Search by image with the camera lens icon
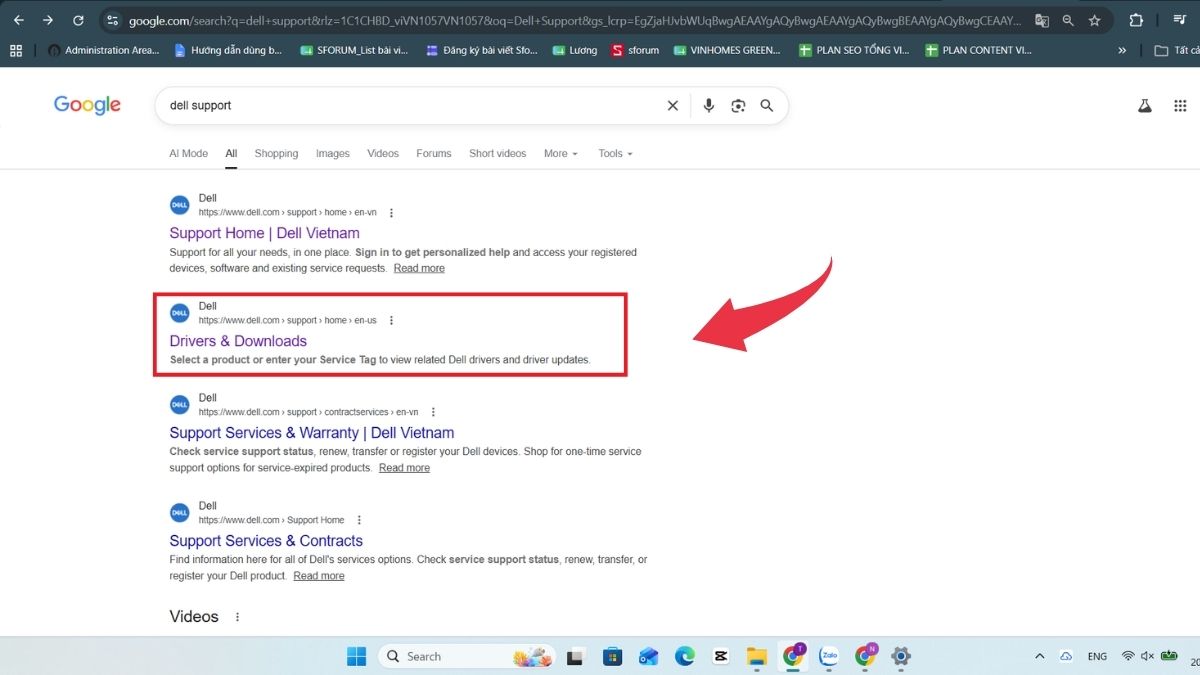Screen dimensions: 1200x675 (x=738, y=105)
